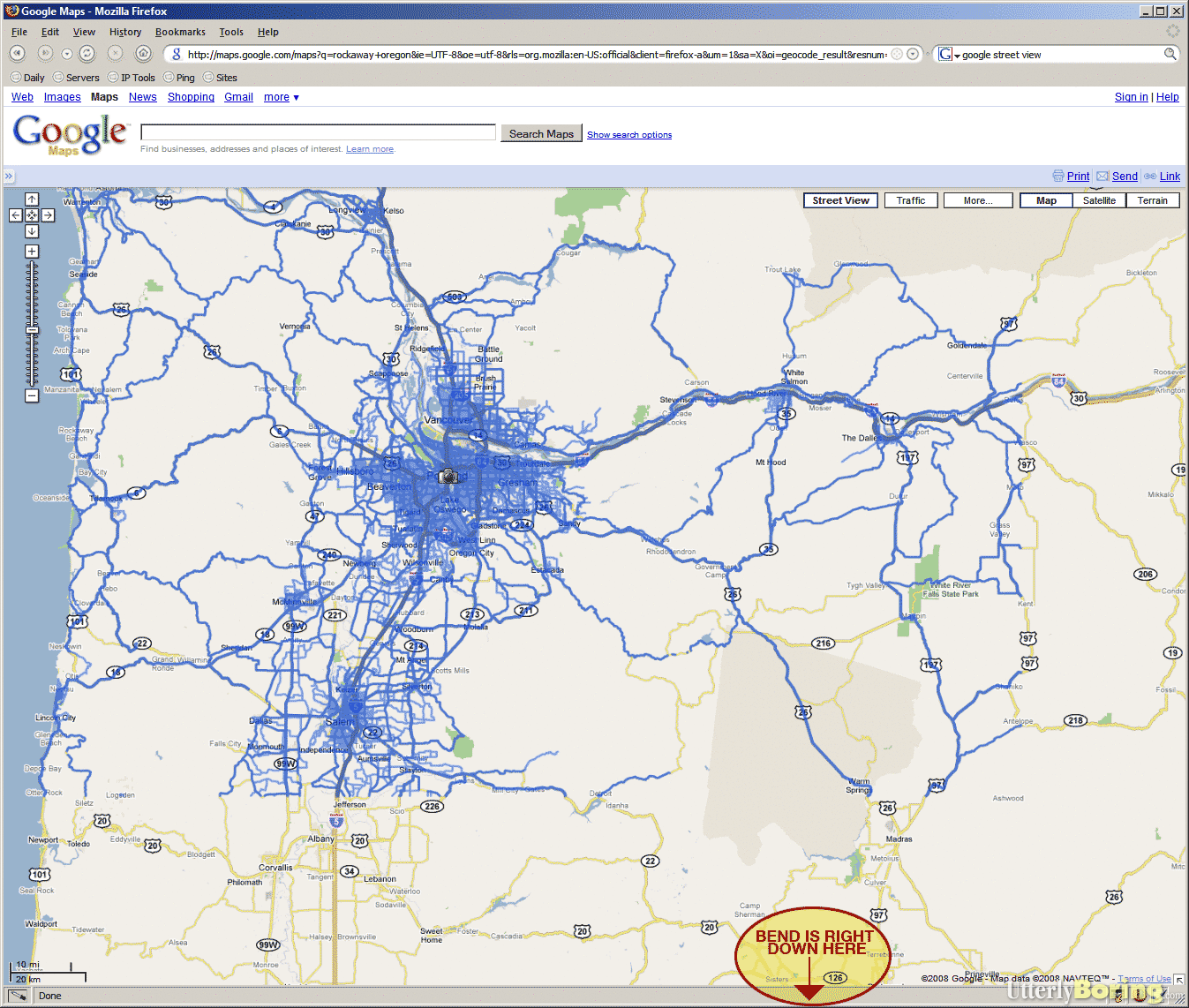Open the Bookmarks menu

pos(180,32)
